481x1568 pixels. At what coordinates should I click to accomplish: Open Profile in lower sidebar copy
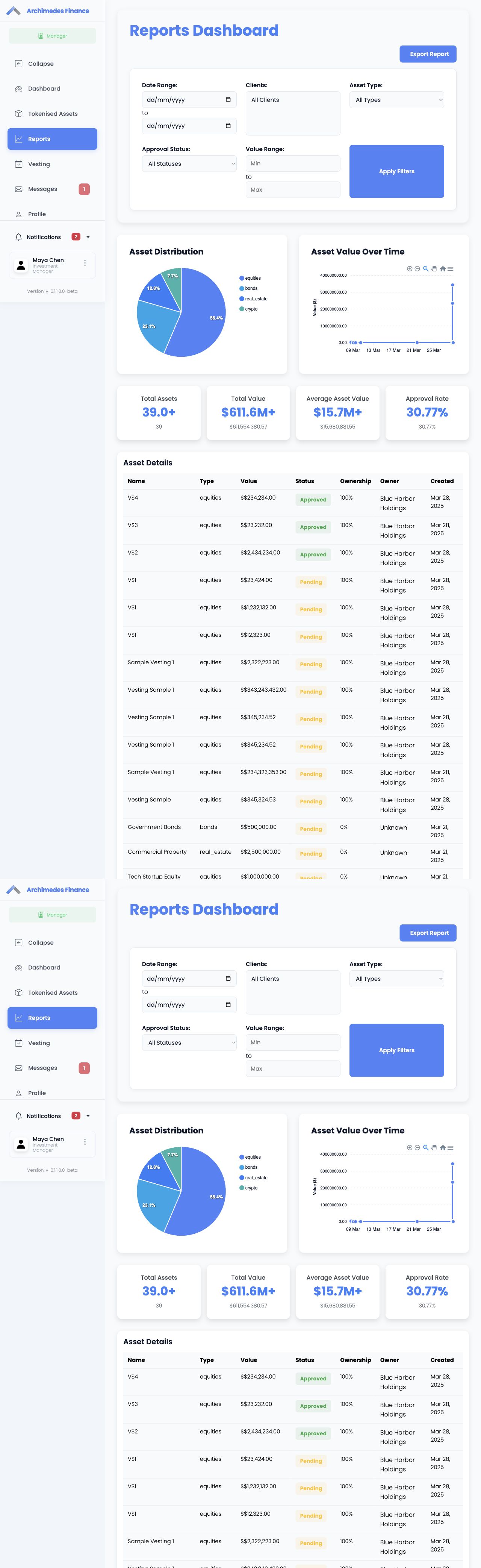(52, 1093)
